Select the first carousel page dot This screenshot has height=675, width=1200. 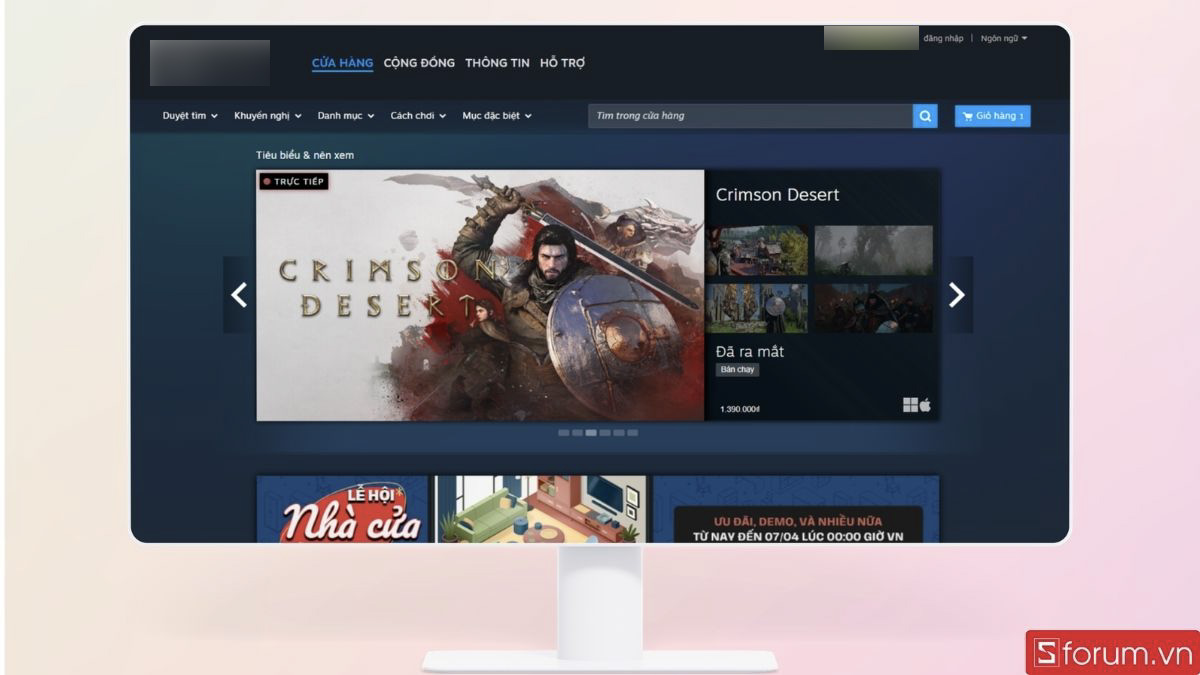pos(563,433)
